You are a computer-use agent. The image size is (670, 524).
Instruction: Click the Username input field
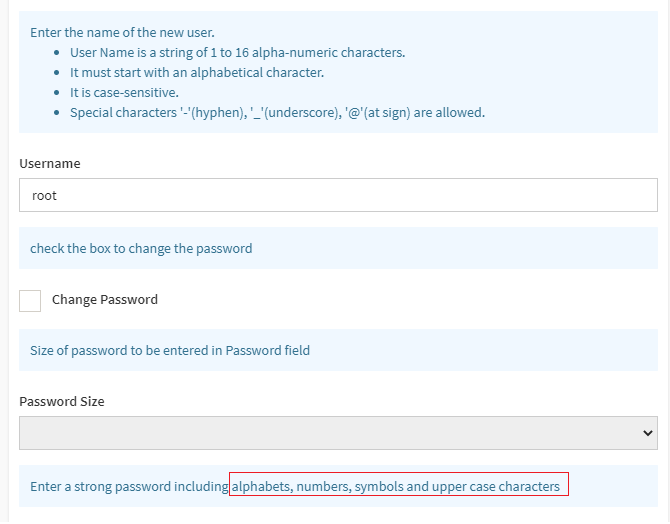pyautogui.click(x=338, y=195)
